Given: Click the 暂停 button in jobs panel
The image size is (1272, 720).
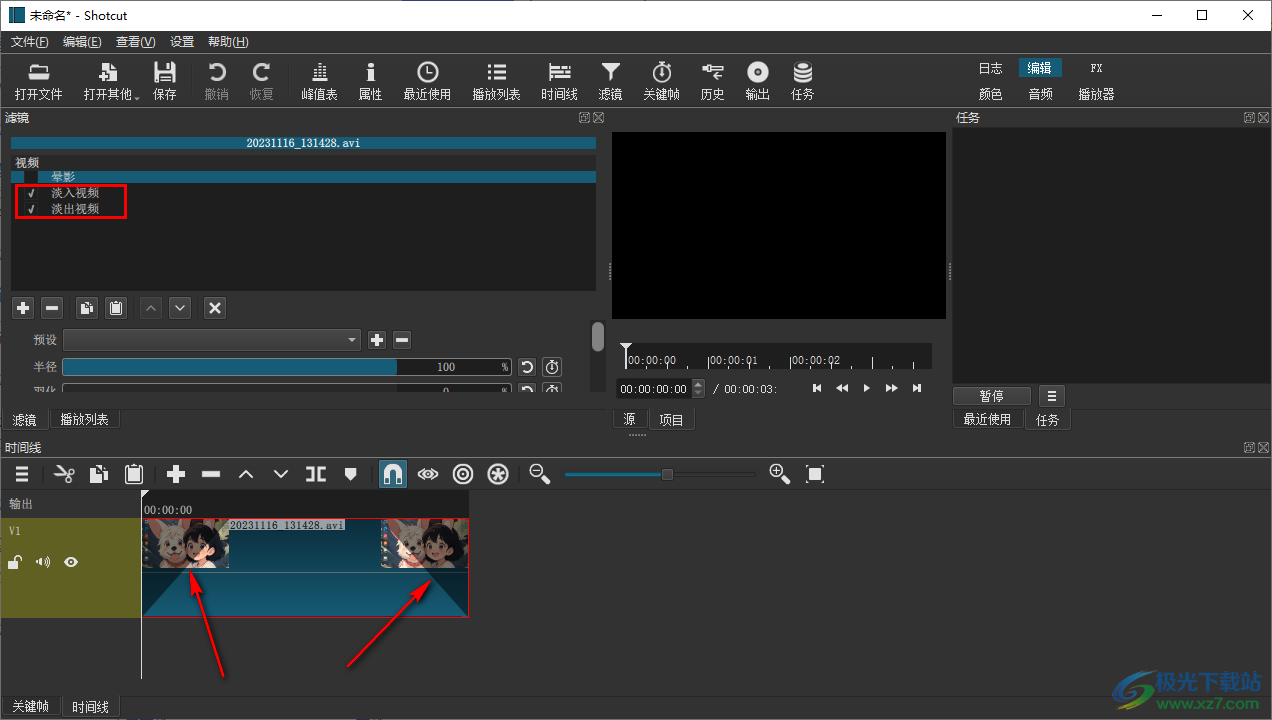Looking at the screenshot, I should (x=992, y=395).
